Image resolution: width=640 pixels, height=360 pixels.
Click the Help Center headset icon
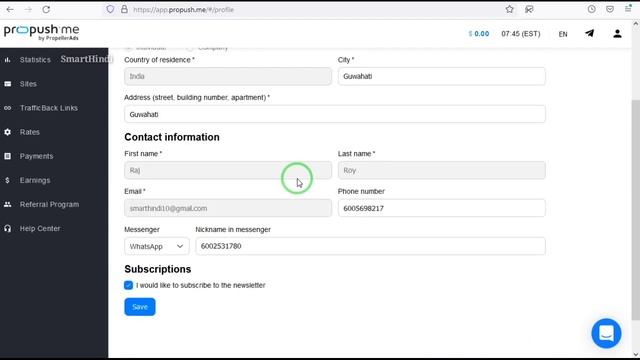coord(7,228)
